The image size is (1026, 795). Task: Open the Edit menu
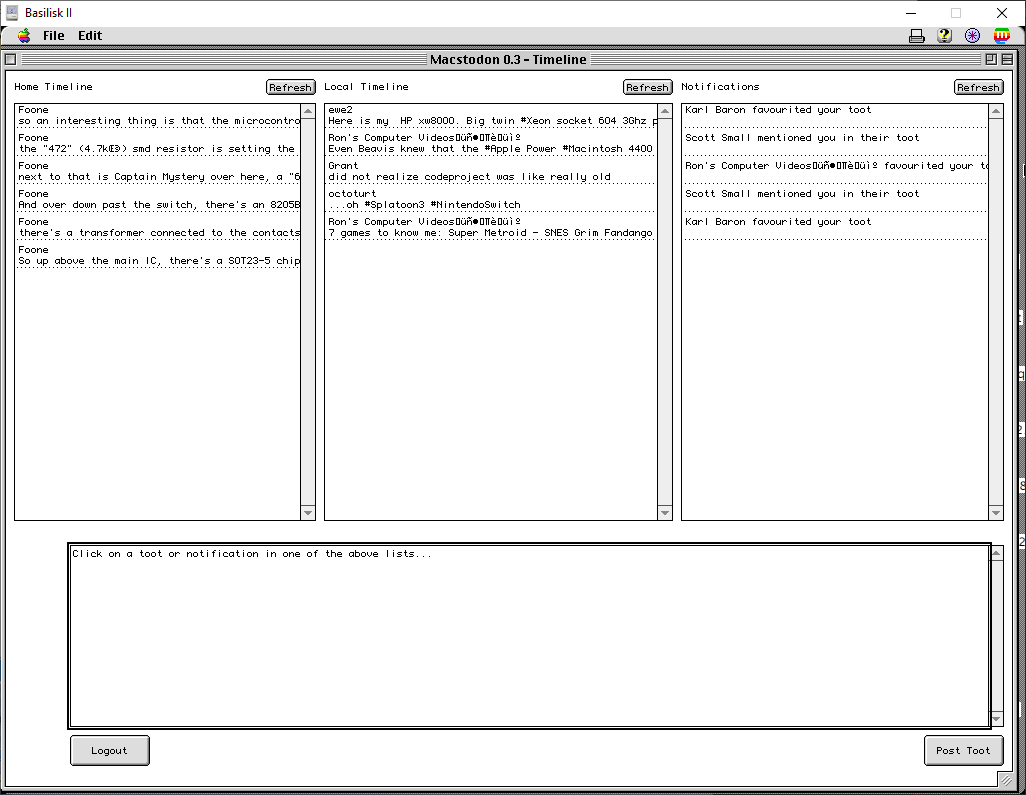click(89, 35)
